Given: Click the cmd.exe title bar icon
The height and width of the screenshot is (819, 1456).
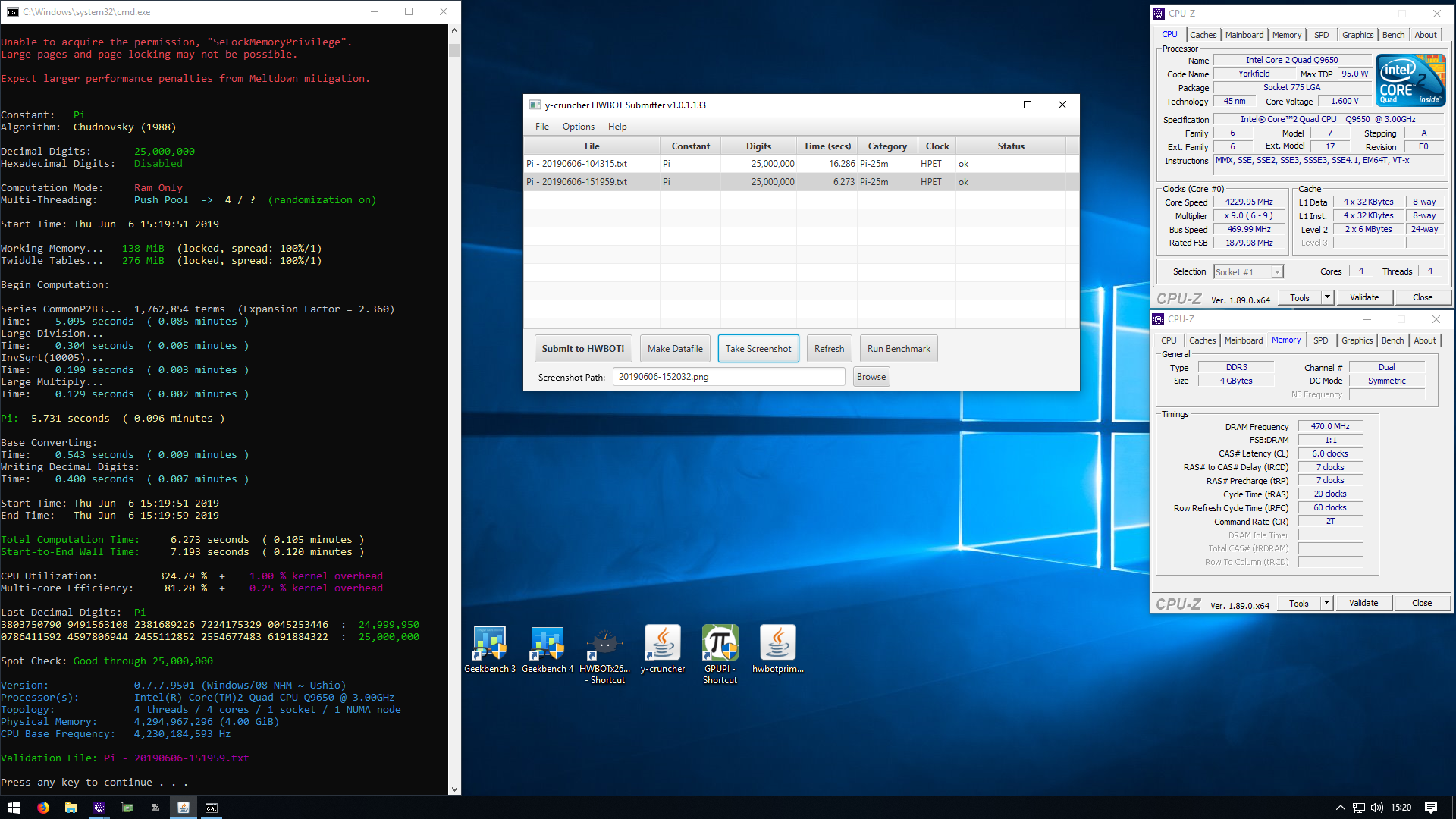Looking at the screenshot, I should tap(12, 12).
